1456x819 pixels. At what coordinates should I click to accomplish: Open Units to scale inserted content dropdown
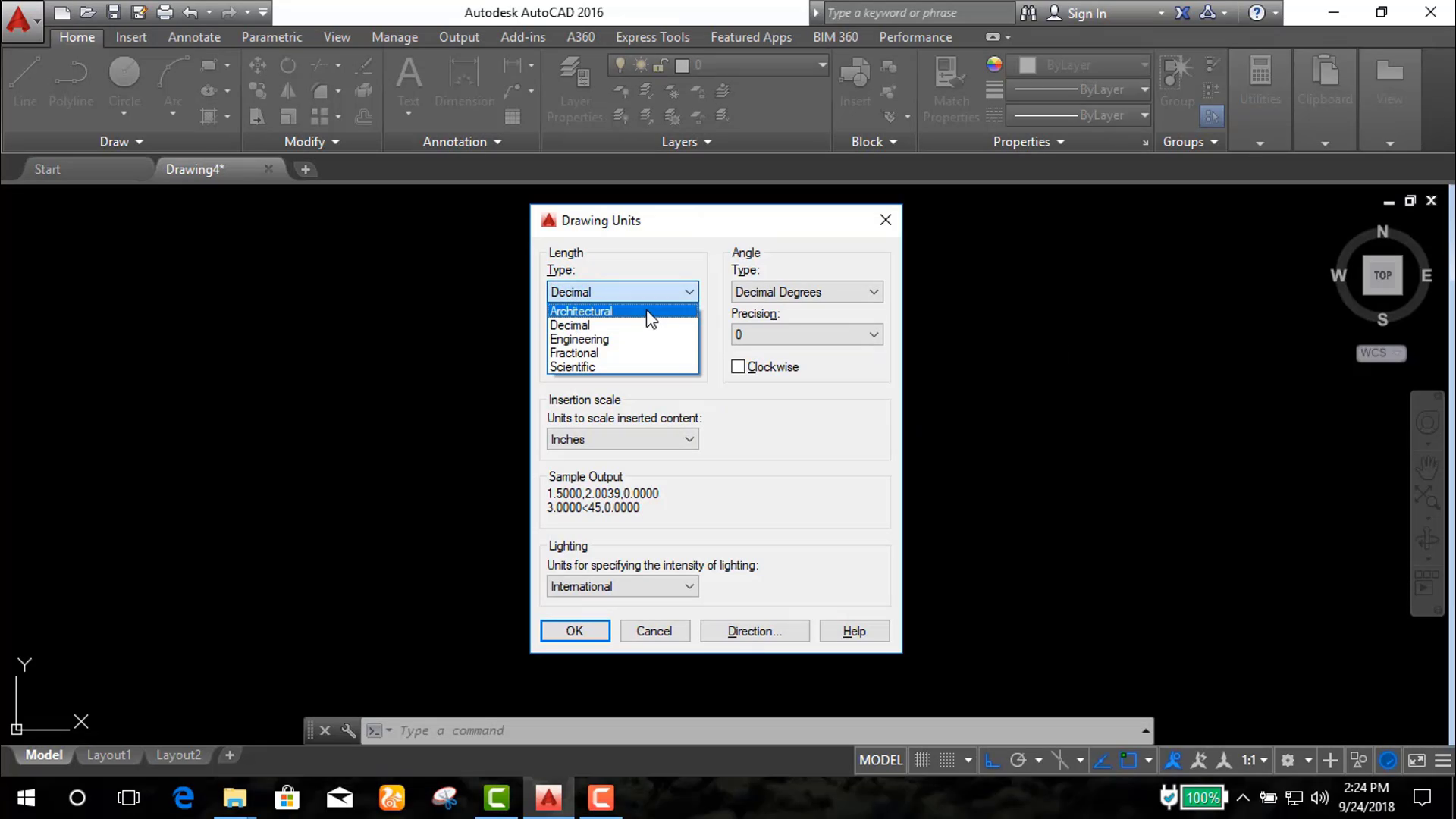tap(622, 439)
